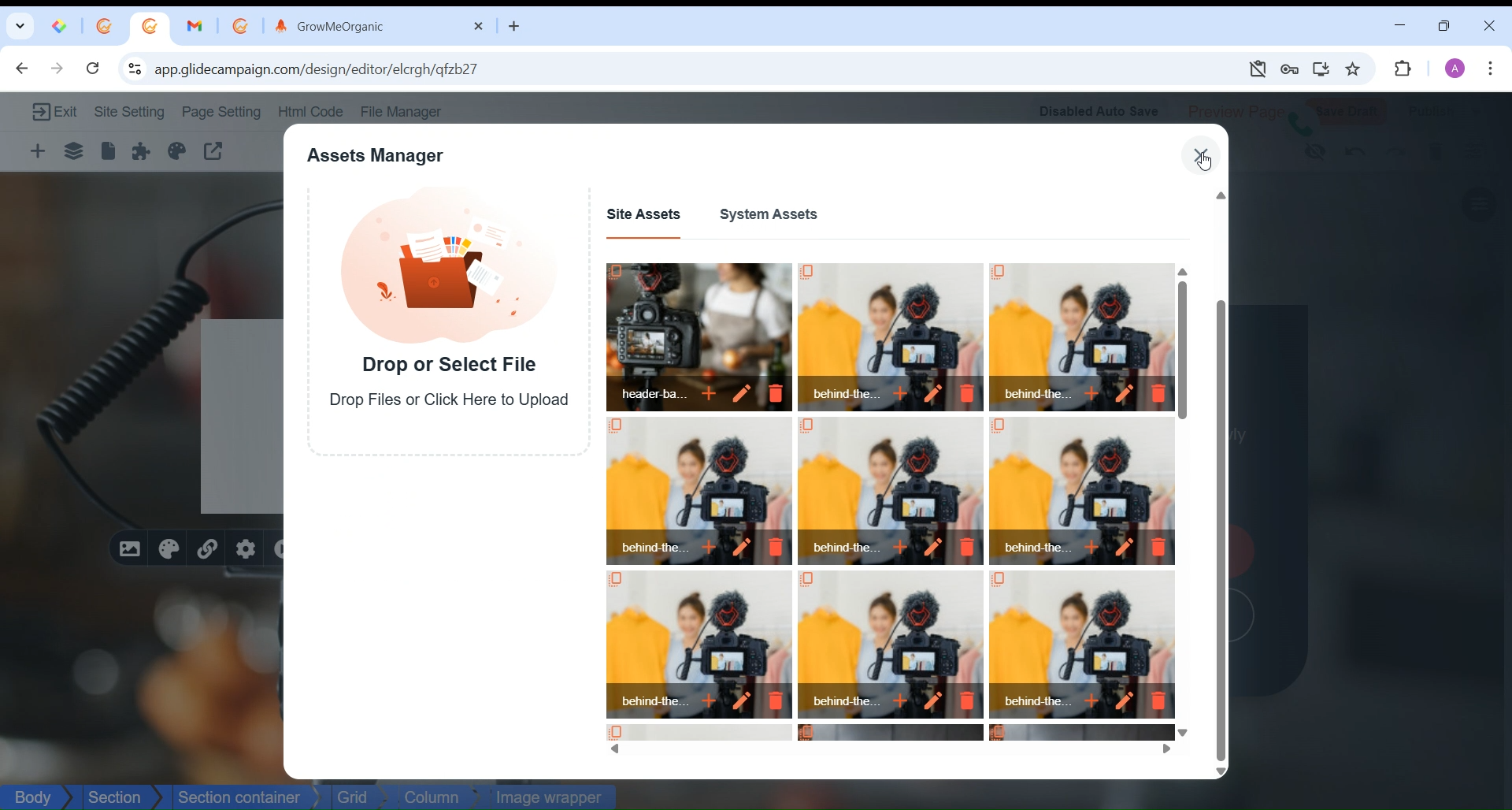The height and width of the screenshot is (810, 1512).
Task: Select the checkbox on the third top-row asset
Action: coord(999,273)
